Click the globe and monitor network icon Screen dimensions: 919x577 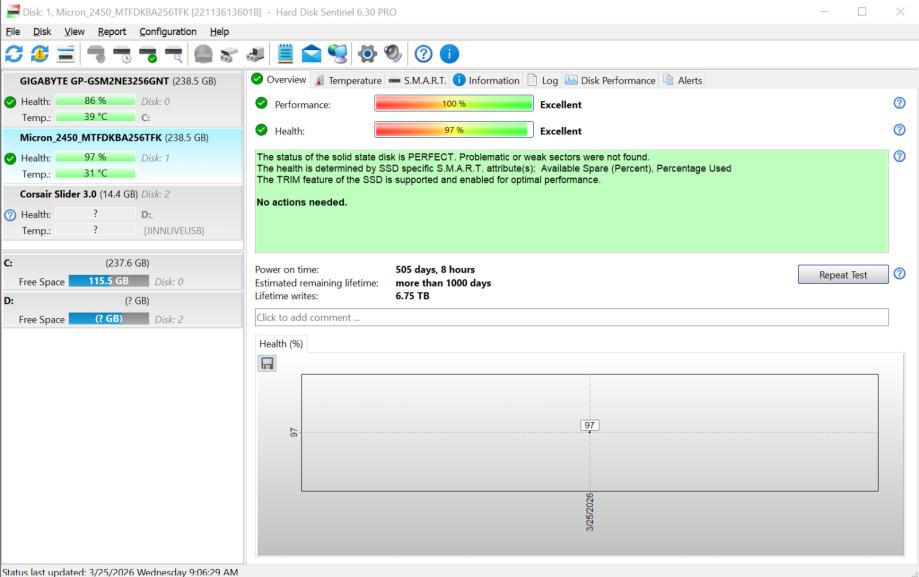[338, 54]
